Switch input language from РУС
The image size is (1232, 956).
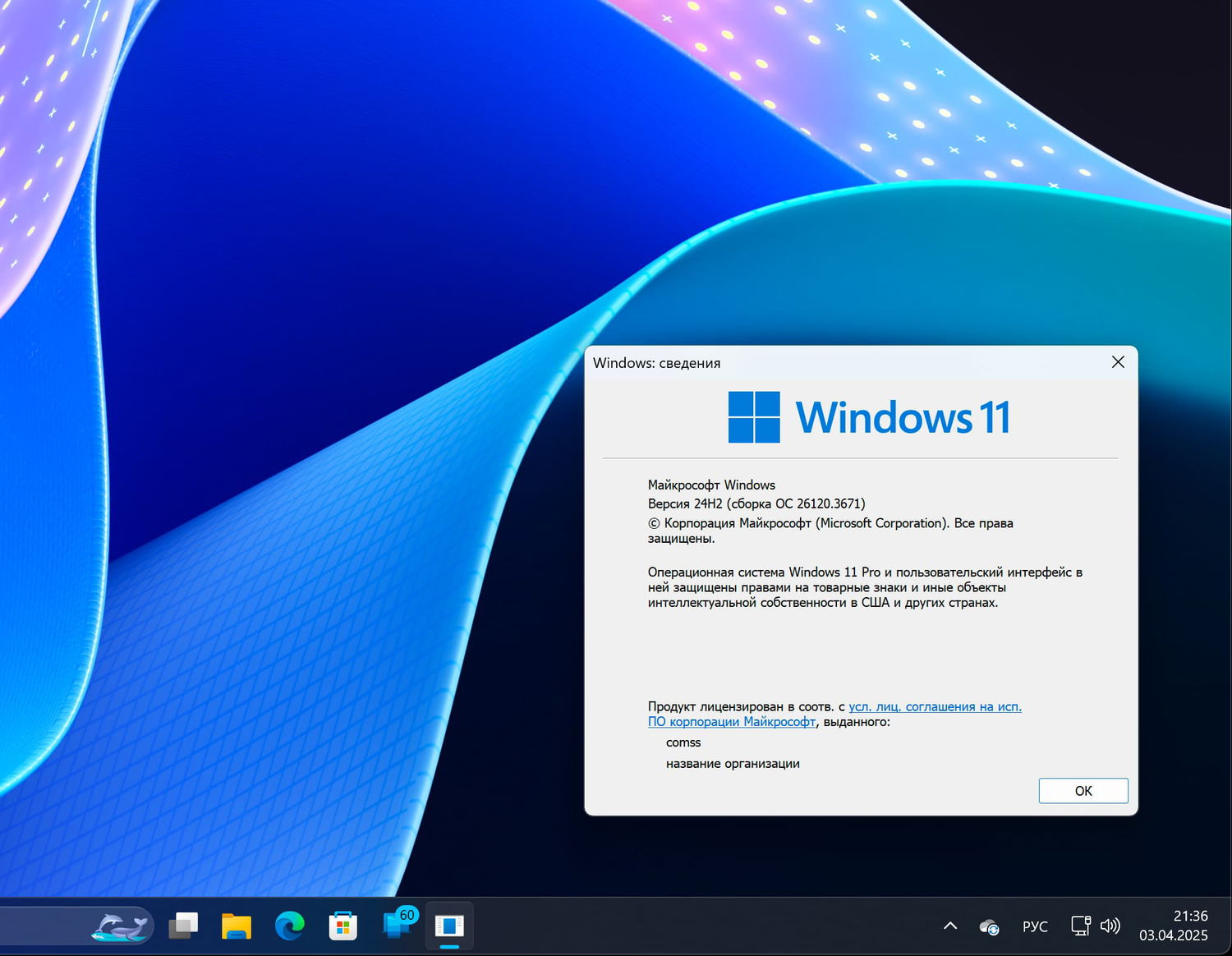(x=1035, y=926)
